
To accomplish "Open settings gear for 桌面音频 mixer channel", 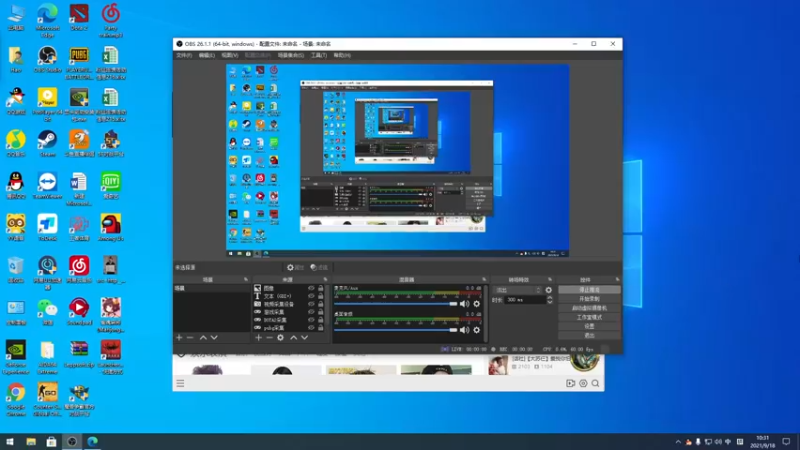I will coord(477,330).
